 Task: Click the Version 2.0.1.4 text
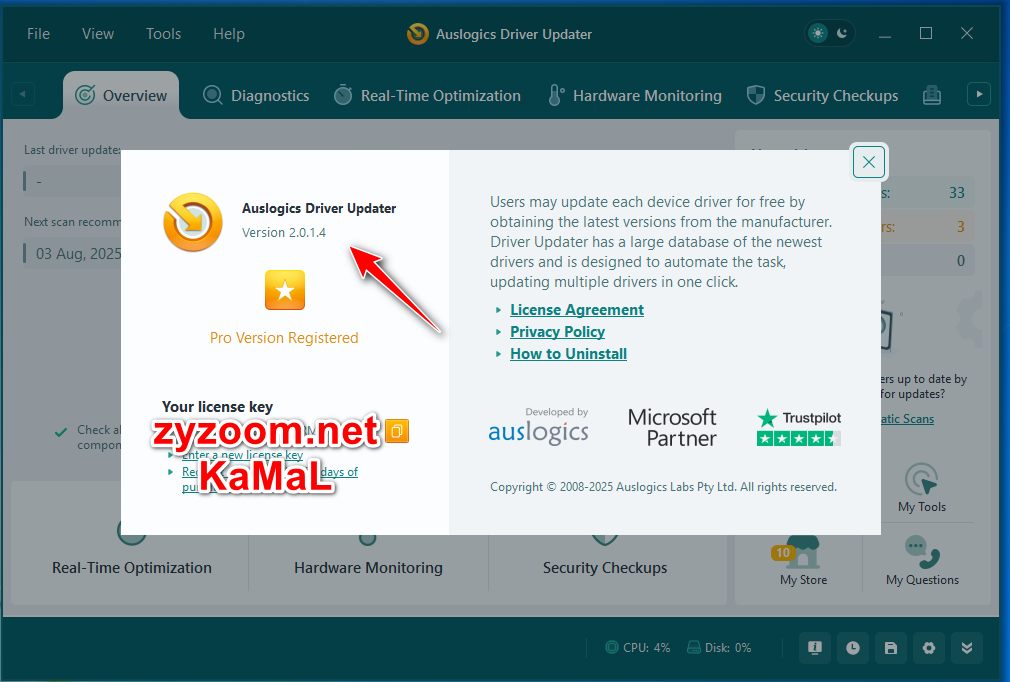tap(283, 232)
